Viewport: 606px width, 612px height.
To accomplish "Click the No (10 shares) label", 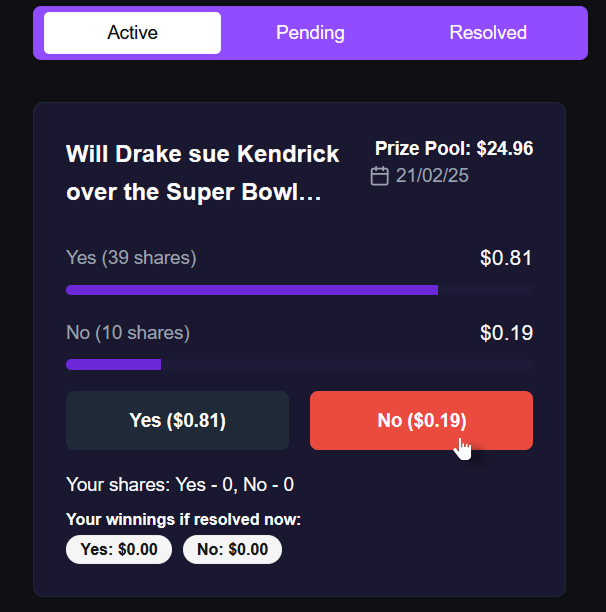I will (x=128, y=333).
